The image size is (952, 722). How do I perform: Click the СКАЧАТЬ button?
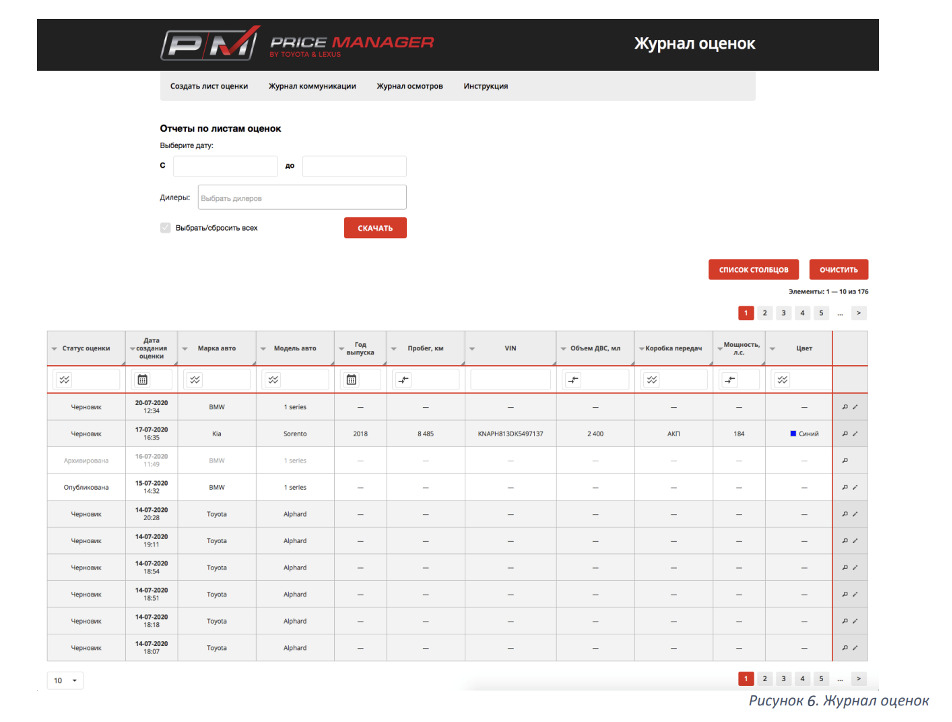click(375, 228)
